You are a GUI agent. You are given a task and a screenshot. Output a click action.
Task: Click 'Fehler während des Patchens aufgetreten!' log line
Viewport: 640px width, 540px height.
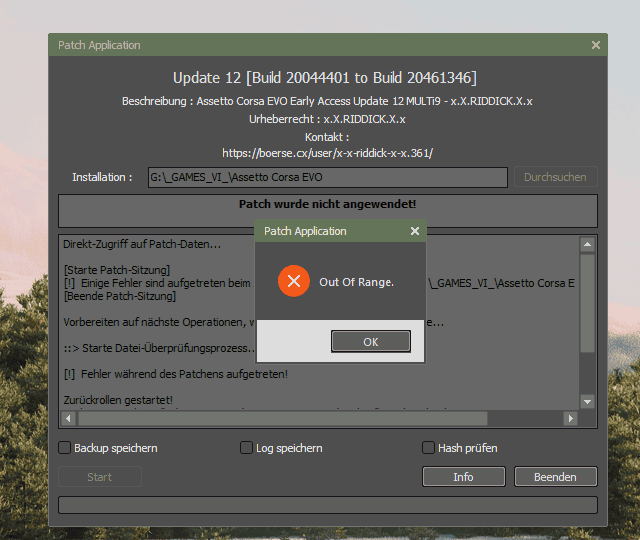pyautogui.click(x=176, y=374)
